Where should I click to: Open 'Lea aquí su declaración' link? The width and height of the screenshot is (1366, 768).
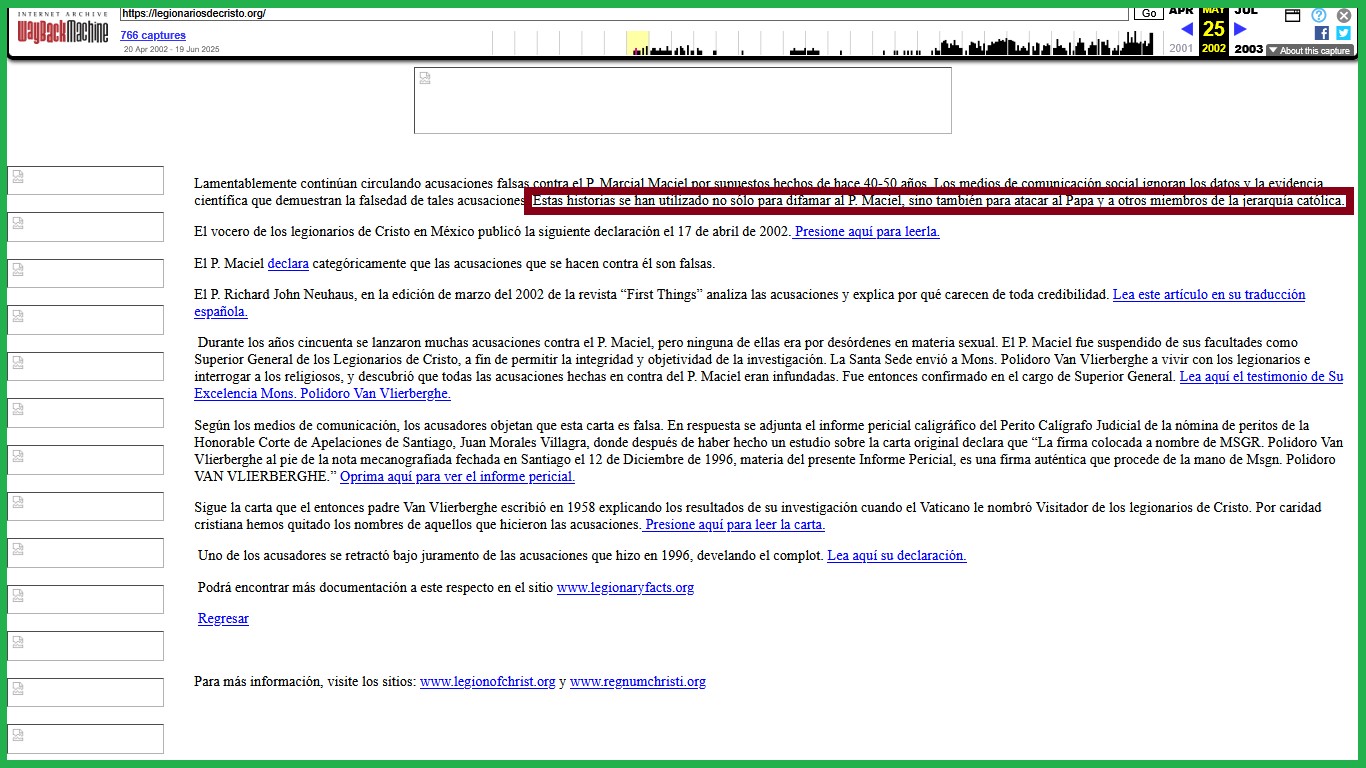[897, 556]
